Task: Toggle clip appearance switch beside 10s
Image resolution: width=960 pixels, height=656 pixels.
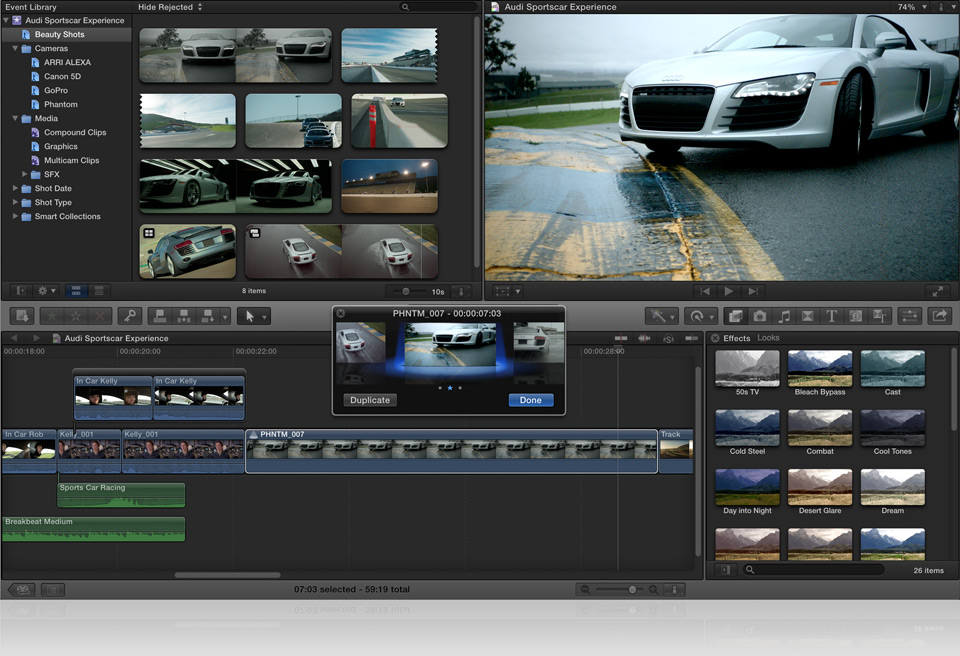Action: point(462,292)
